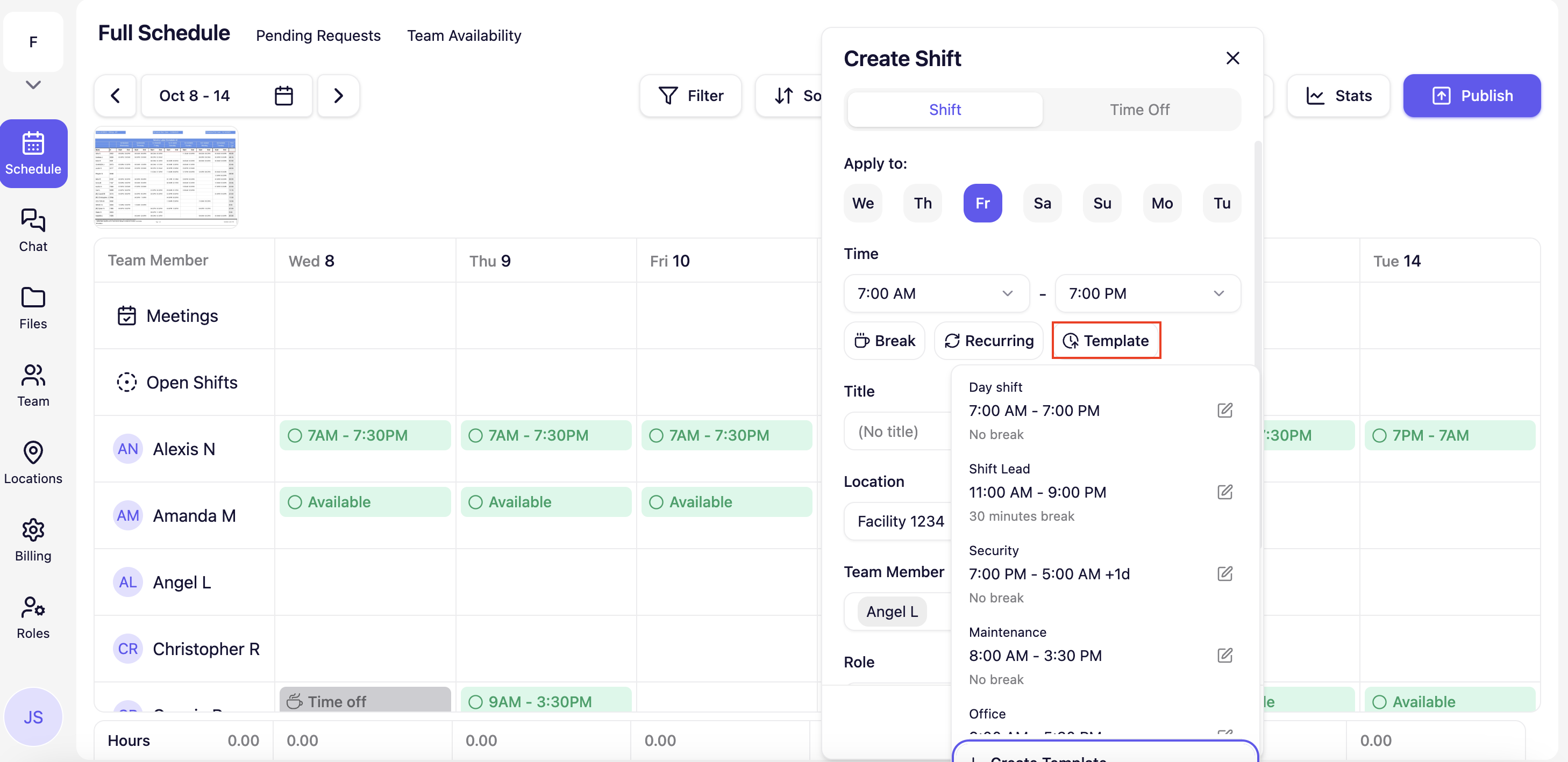Viewport: 1568px width, 762px height.
Task: Click the calendar date picker icon
Action: tap(284, 96)
